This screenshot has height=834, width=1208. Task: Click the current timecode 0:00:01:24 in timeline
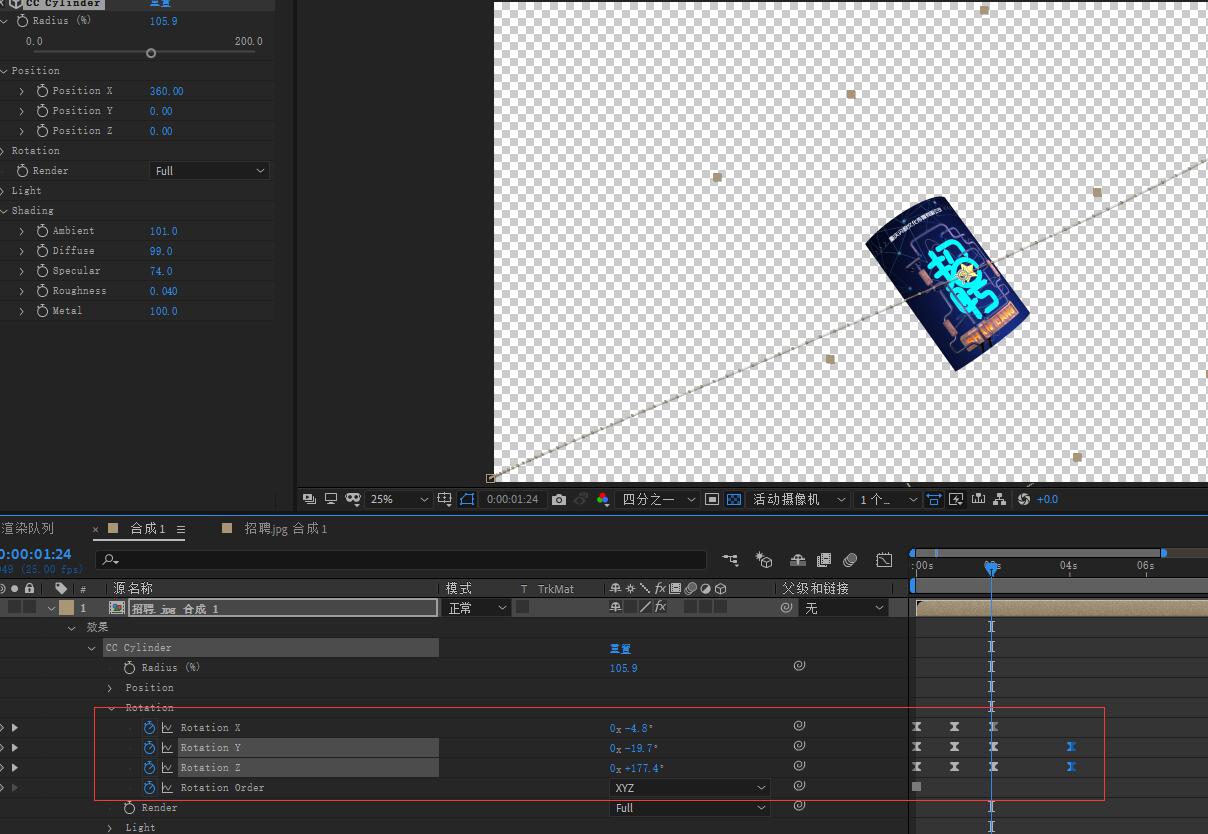pyautogui.click(x=36, y=554)
